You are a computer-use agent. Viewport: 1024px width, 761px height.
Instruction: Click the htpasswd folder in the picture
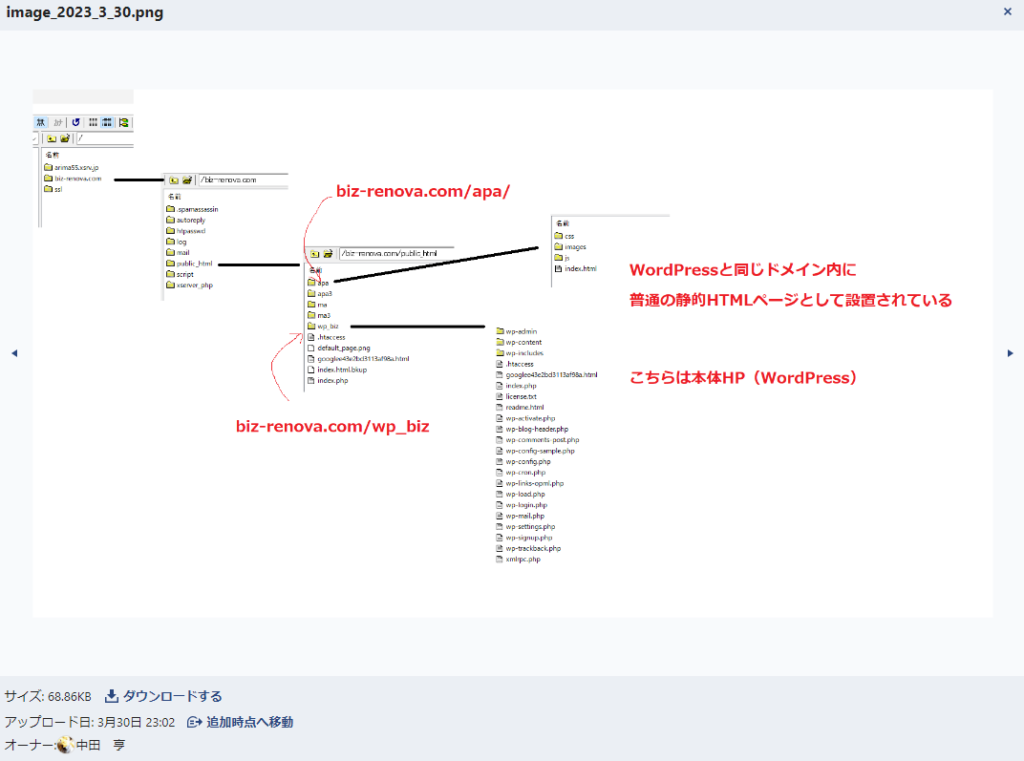point(186,231)
